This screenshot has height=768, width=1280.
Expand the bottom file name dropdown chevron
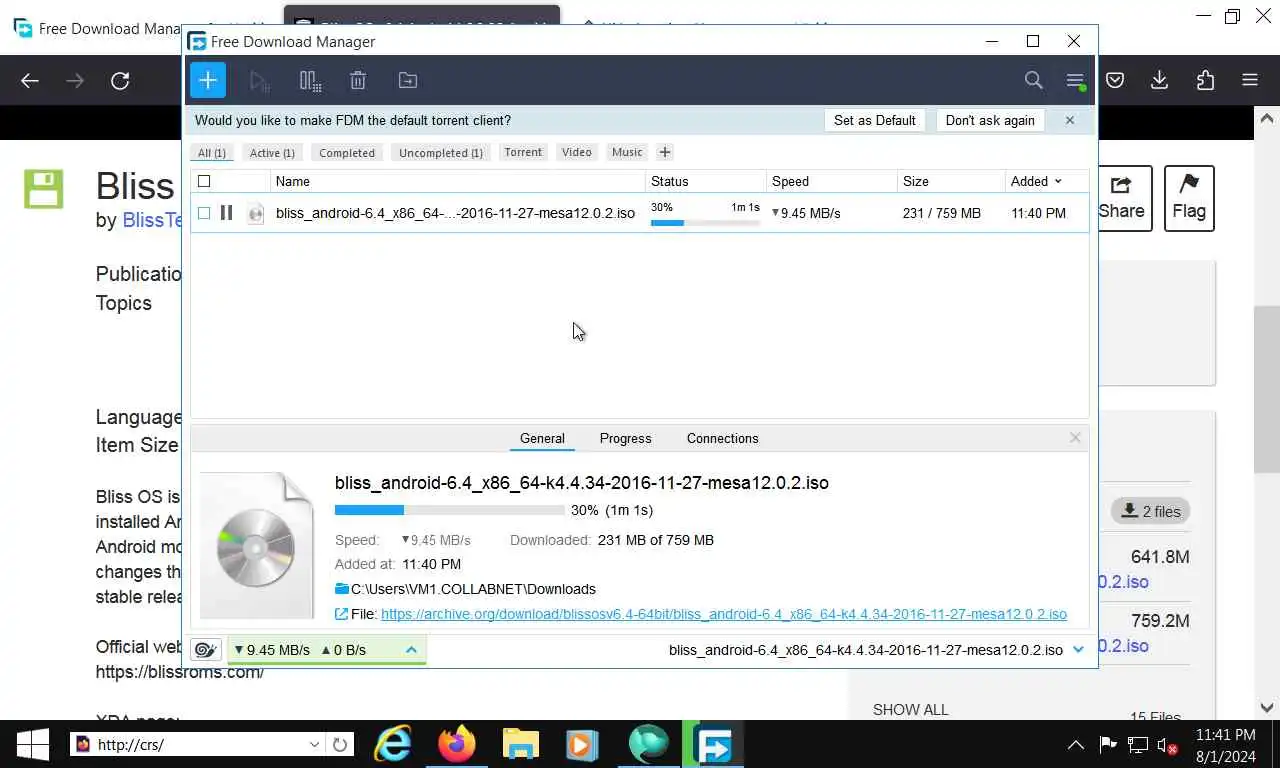point(1078,650)
